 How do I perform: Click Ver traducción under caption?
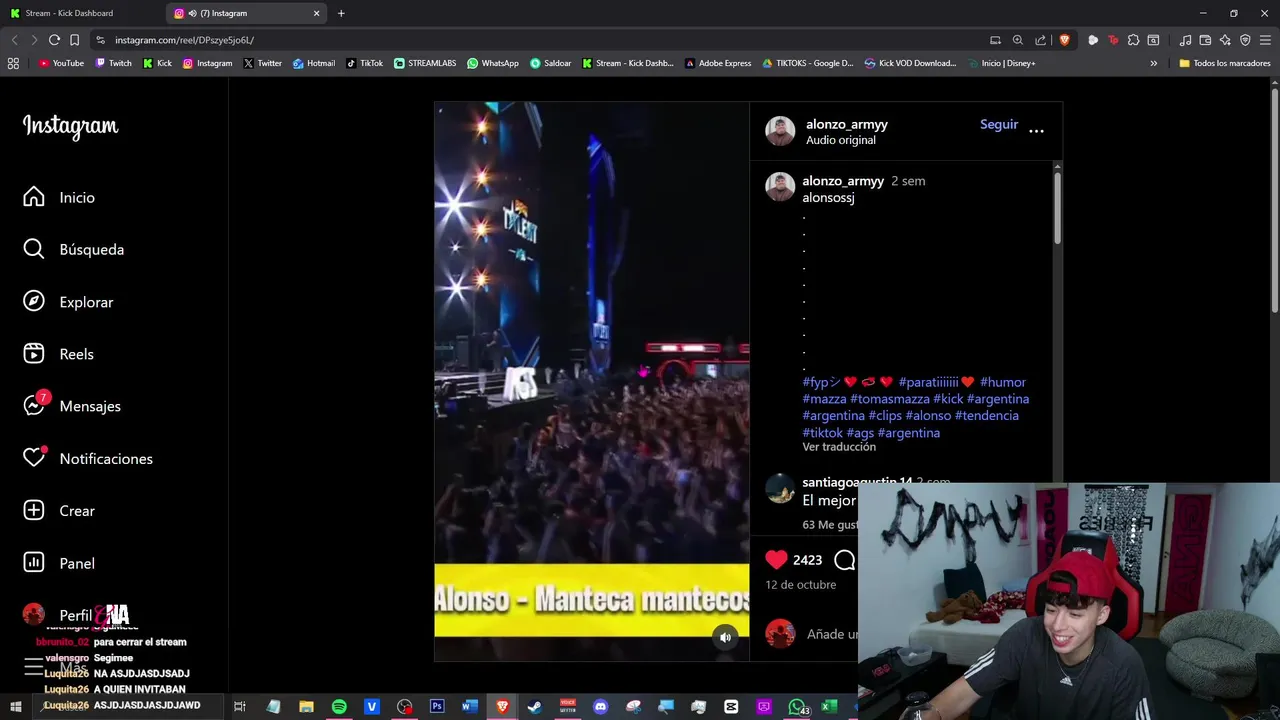pos(839,447)
